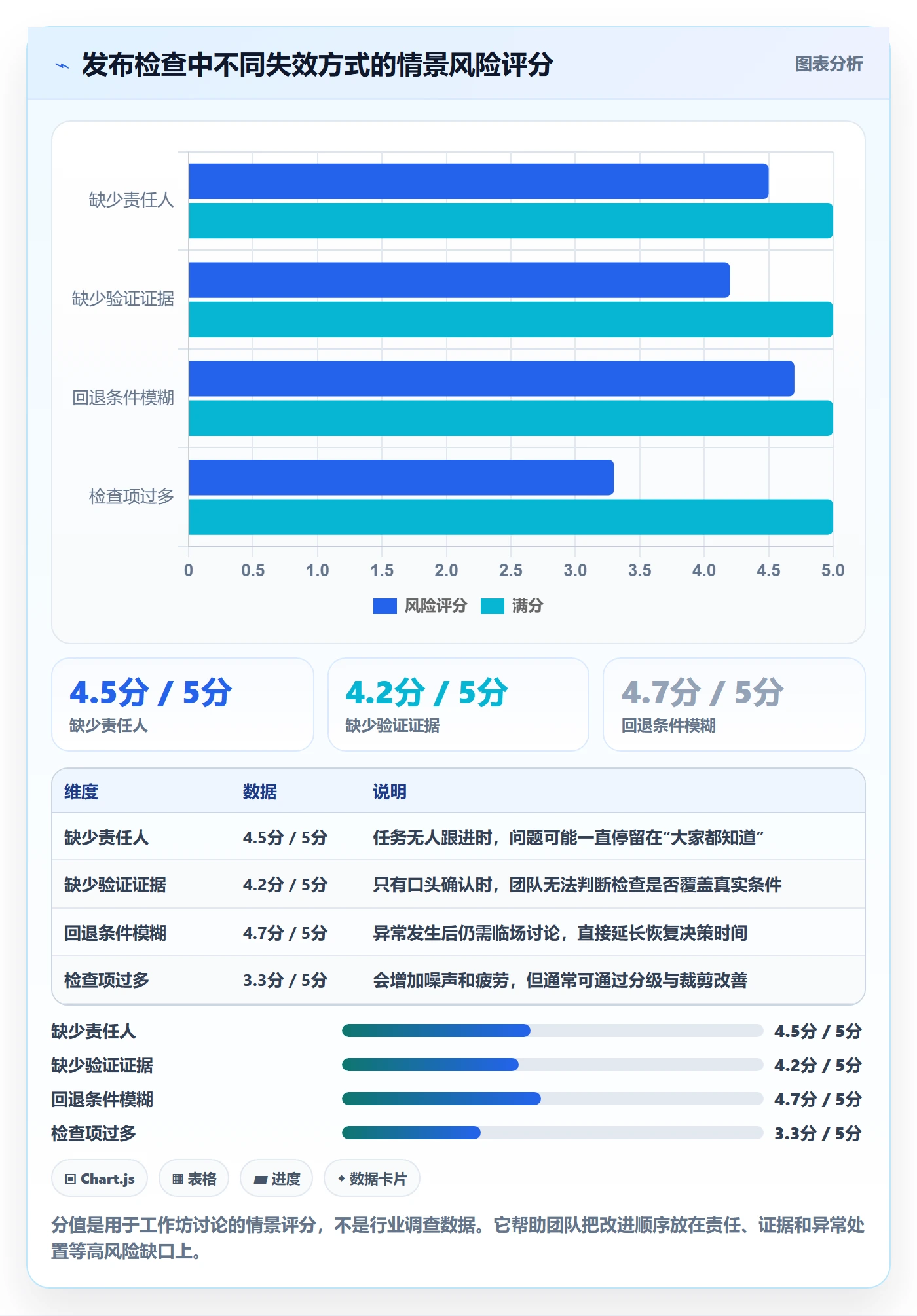Click x-axis tick label 5.0
Screen dimensions: 917x1316
pyautogui.click(x=833, y=570)
